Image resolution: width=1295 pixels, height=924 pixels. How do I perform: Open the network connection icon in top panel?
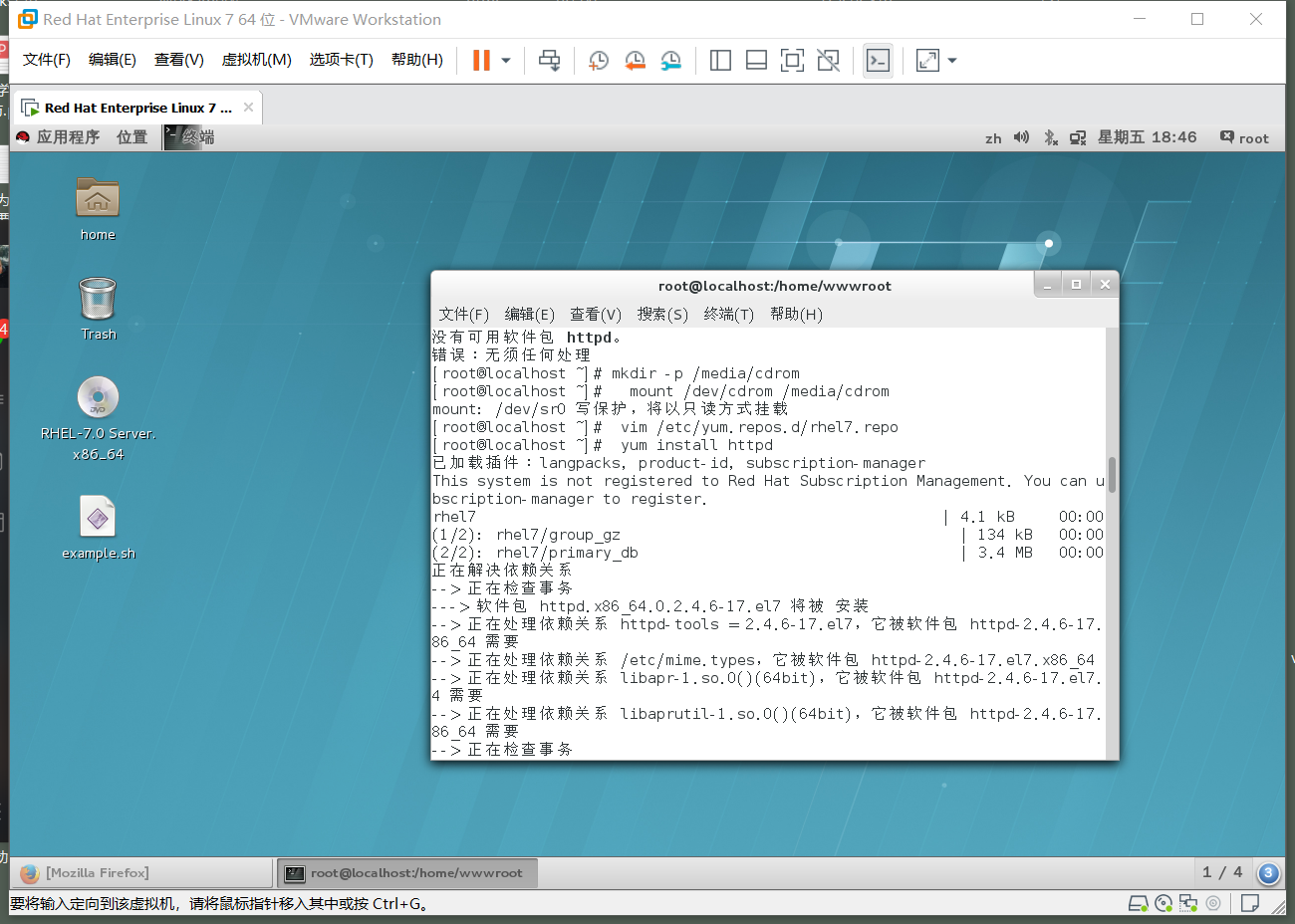coord(1078,137)
